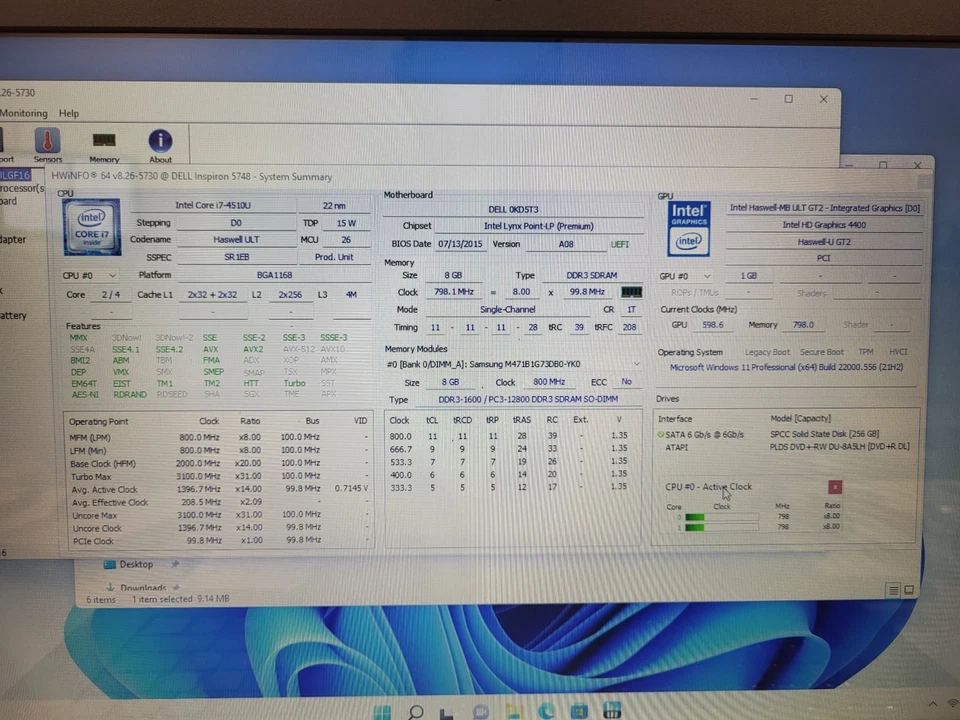Screen dimensions: 960x720
Task: Open the Sensors toolbar icon
Action: coord(47,145)
